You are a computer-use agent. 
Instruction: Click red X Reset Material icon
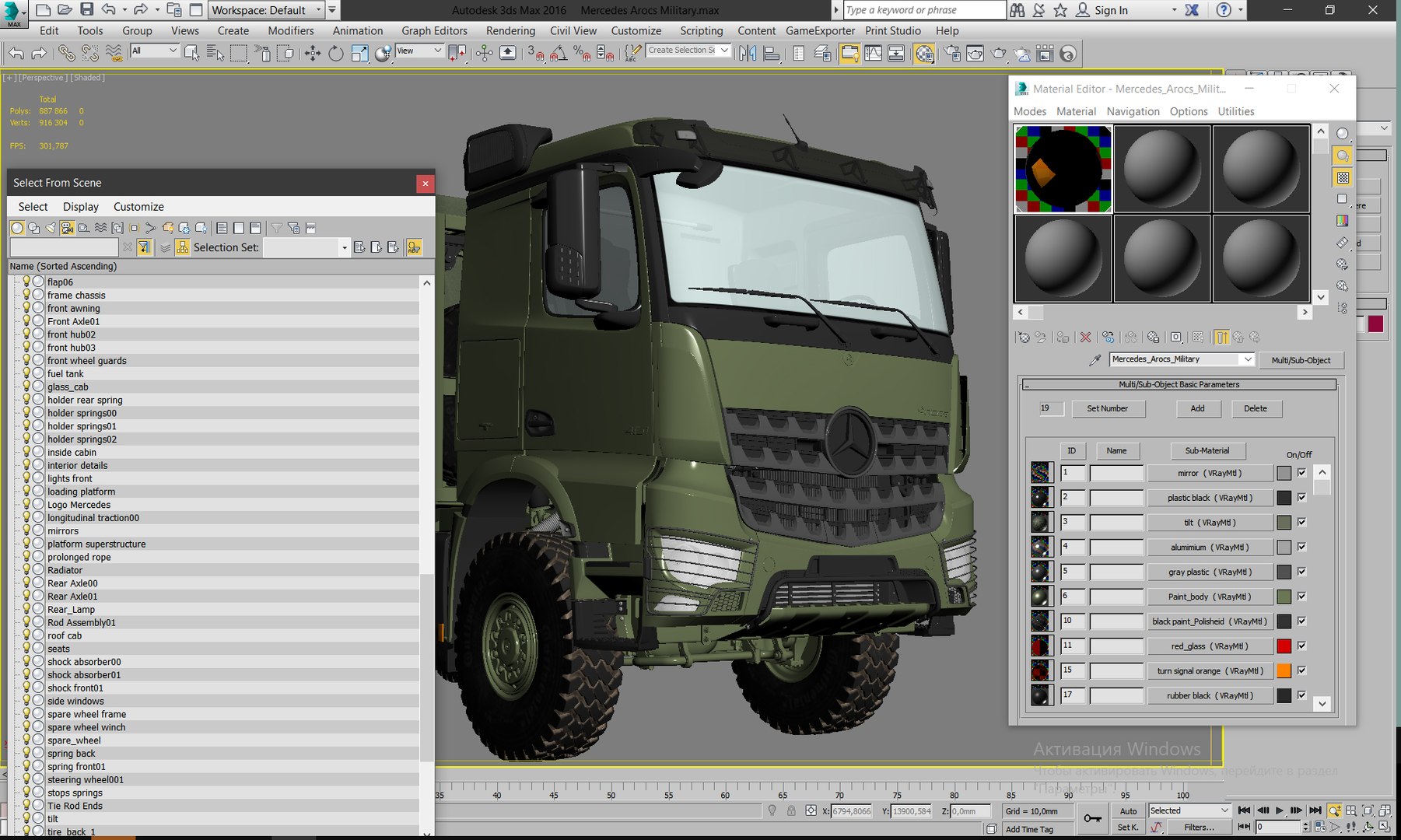(1085, 338)
